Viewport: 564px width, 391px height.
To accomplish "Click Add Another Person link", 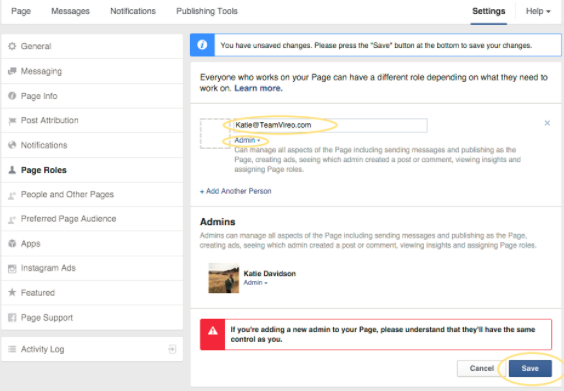I will click(x=236, y=191).
